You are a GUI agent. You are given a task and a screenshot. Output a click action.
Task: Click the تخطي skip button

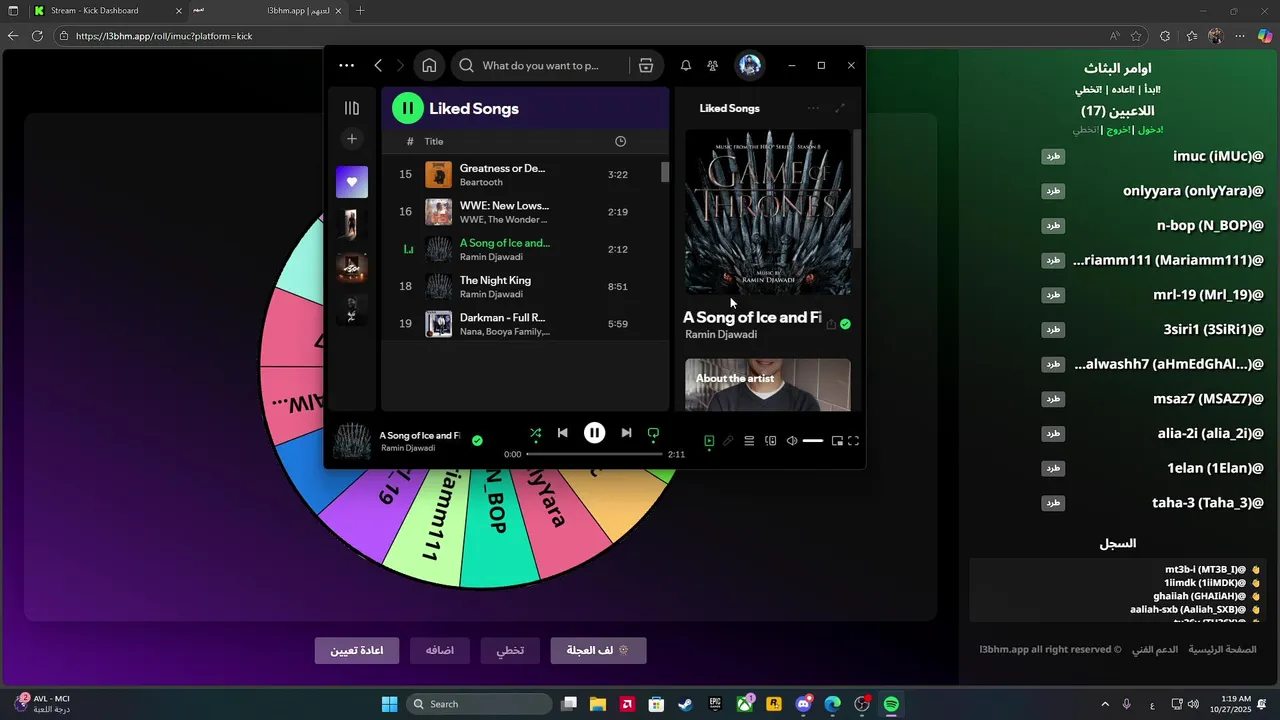[510, 650]
